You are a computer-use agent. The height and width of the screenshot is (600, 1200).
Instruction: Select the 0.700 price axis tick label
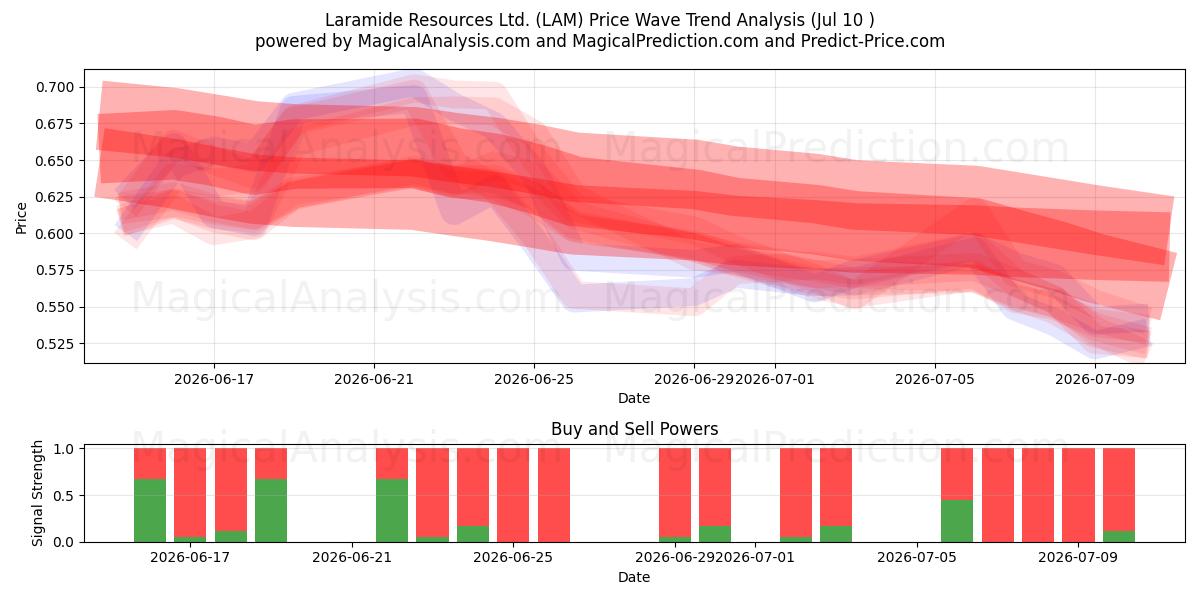54,87
